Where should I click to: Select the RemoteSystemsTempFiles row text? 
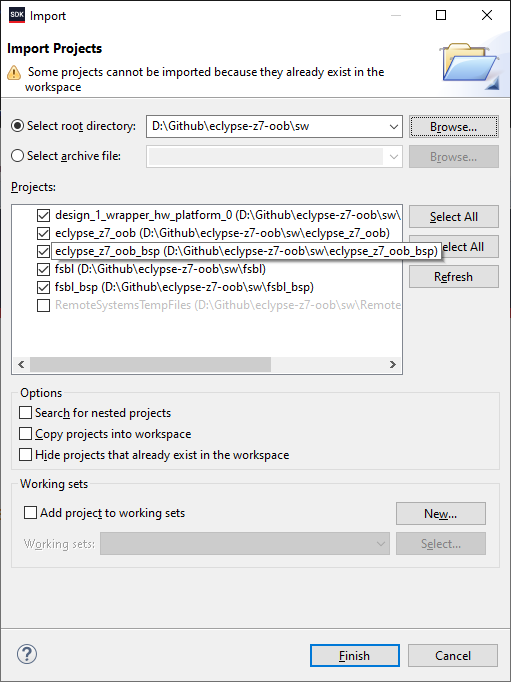coord(227,305)
